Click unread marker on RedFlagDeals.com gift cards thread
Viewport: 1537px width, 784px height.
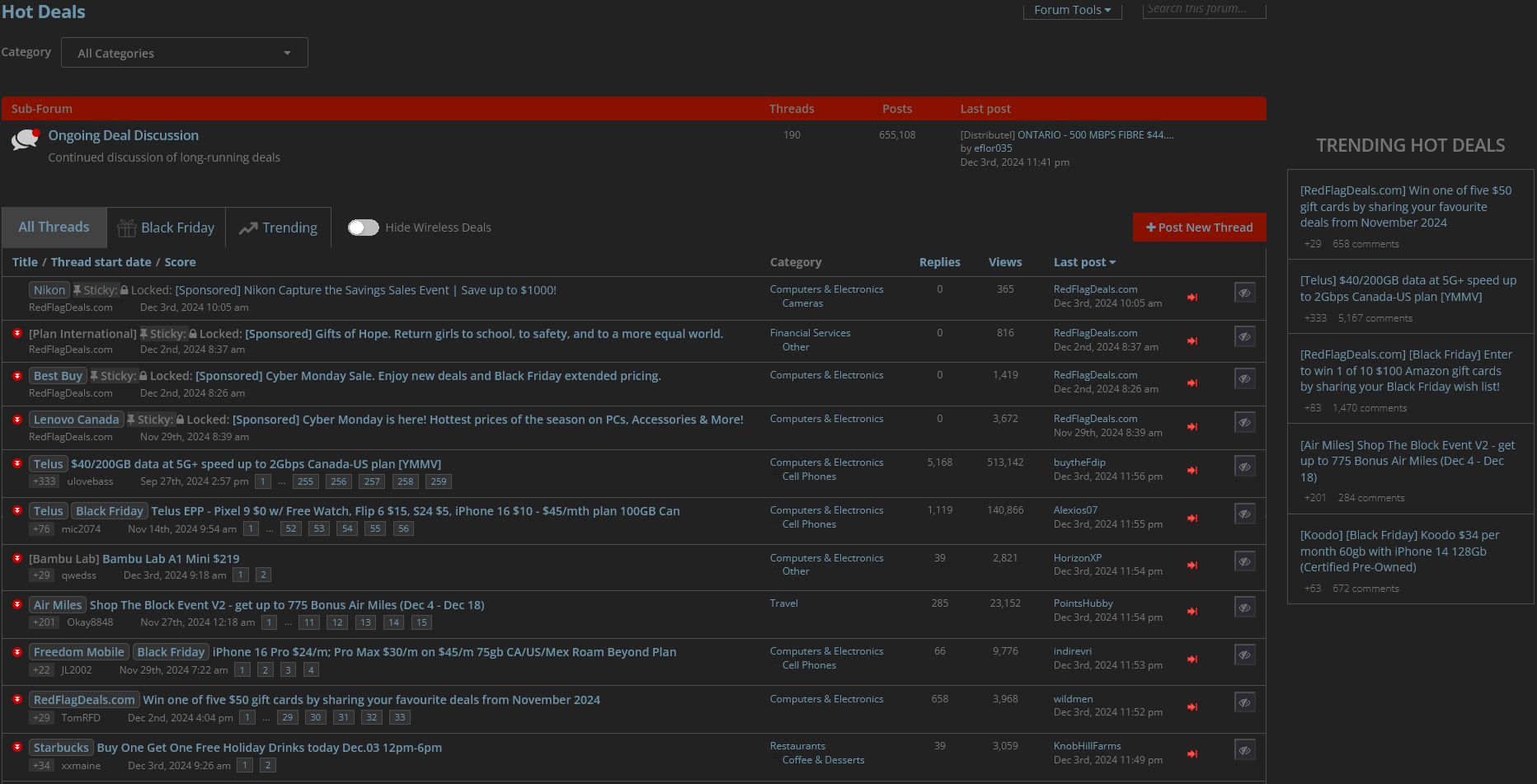point(16,699)
